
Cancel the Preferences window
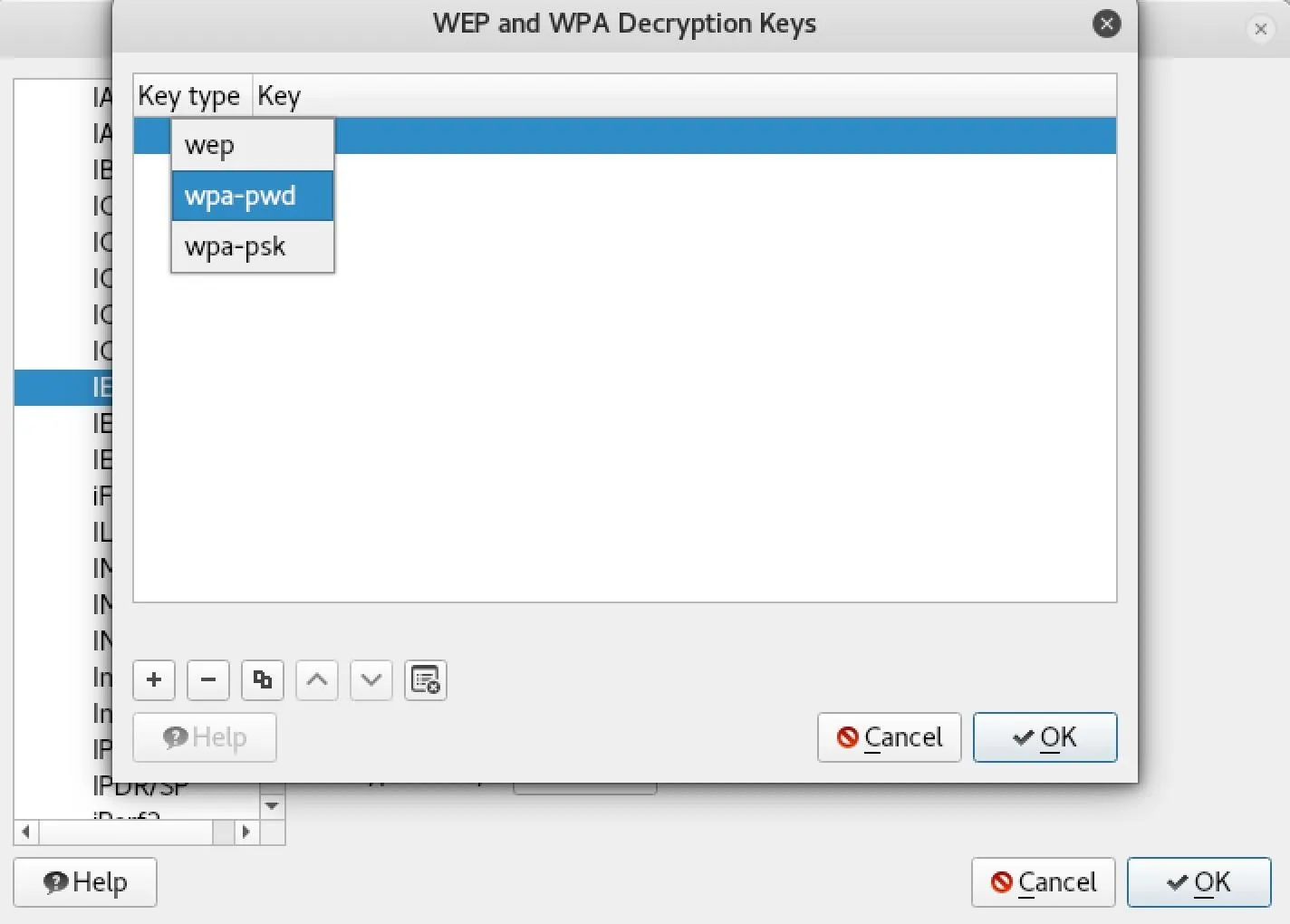[x=1044, y=882]
